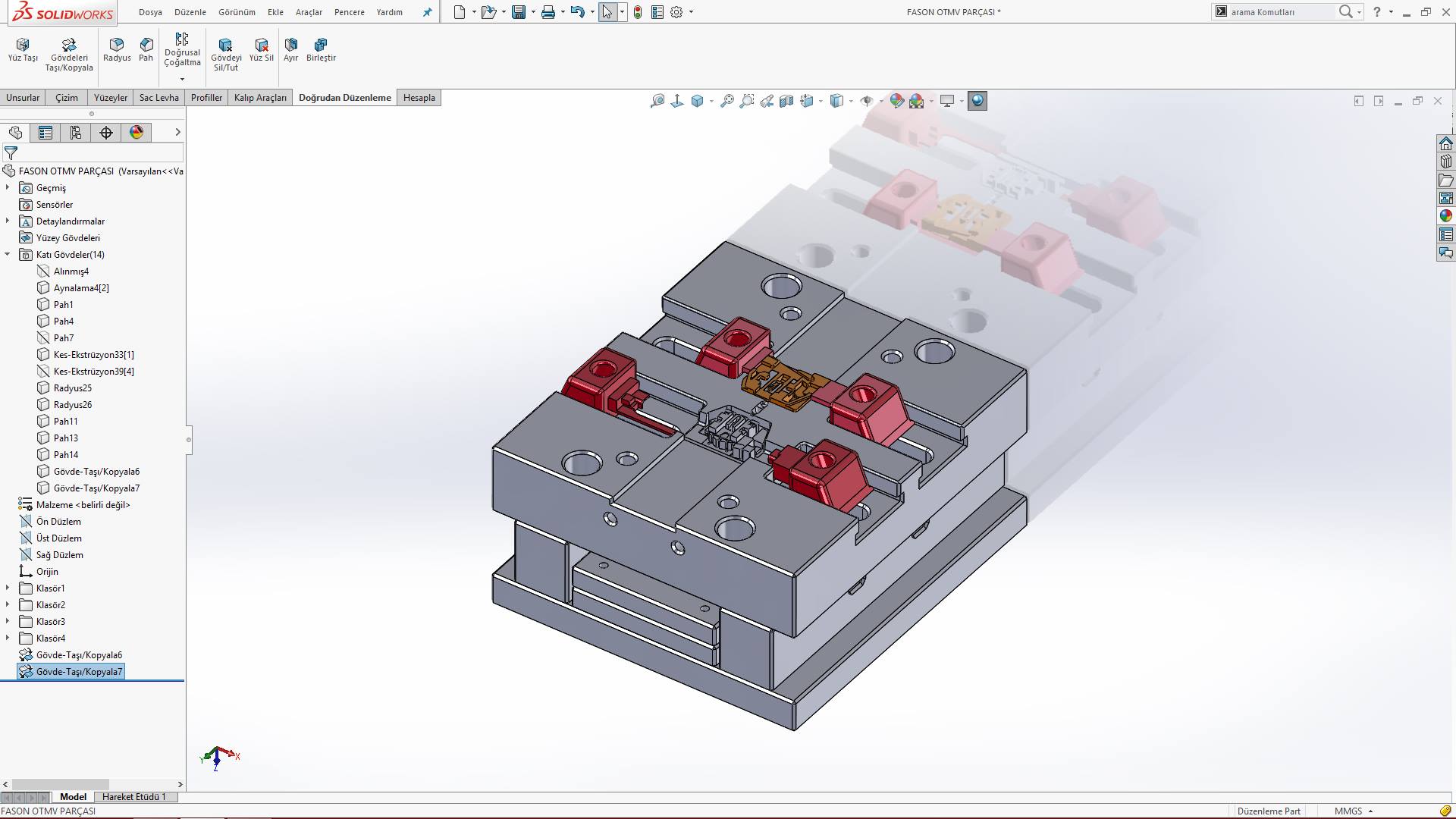Viewport: 1456px width, 819px height.
Task: Use the Ayır split tool
Action: 291,50
